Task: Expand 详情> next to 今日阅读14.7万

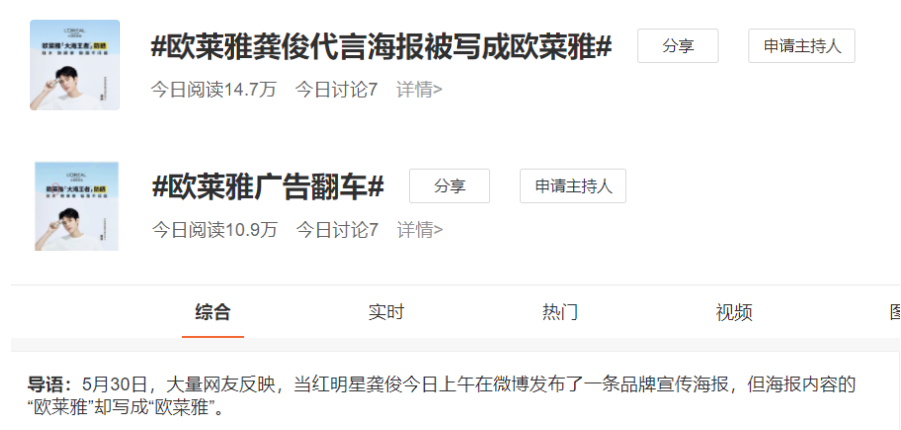Action: click(419, 90)
